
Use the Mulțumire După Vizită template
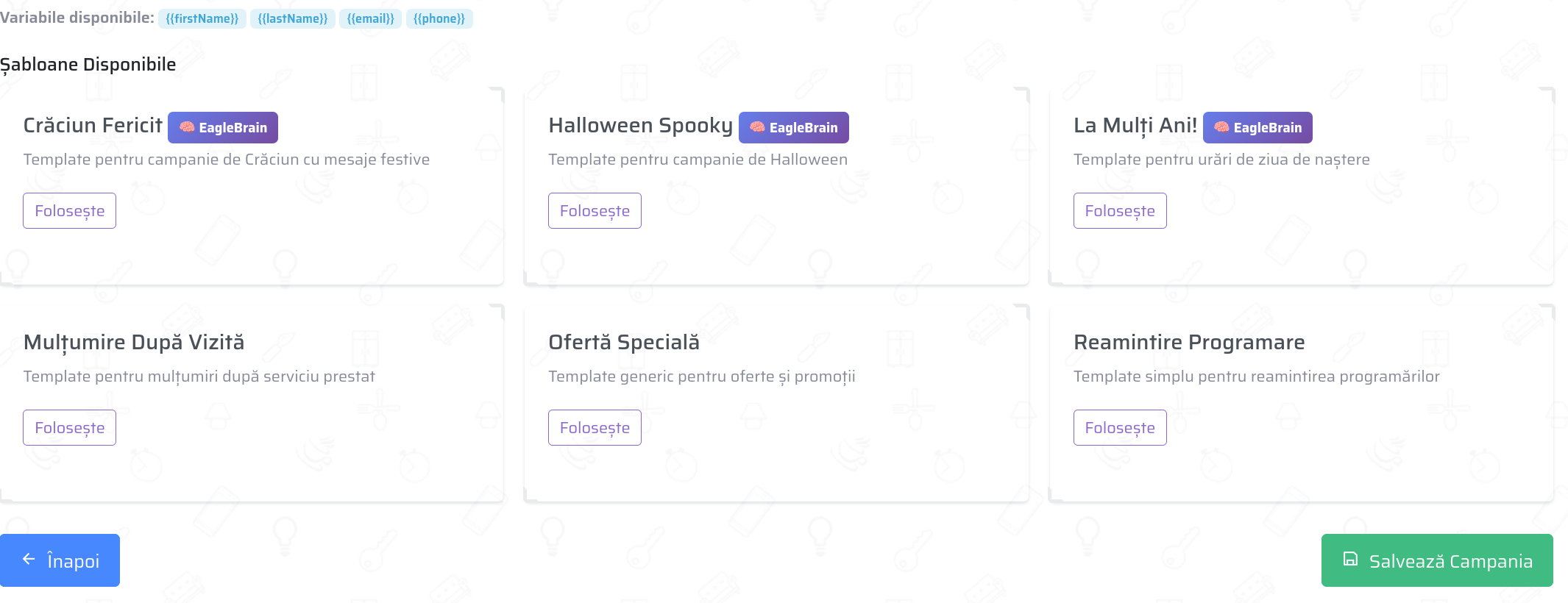click(x=69, y=428)
